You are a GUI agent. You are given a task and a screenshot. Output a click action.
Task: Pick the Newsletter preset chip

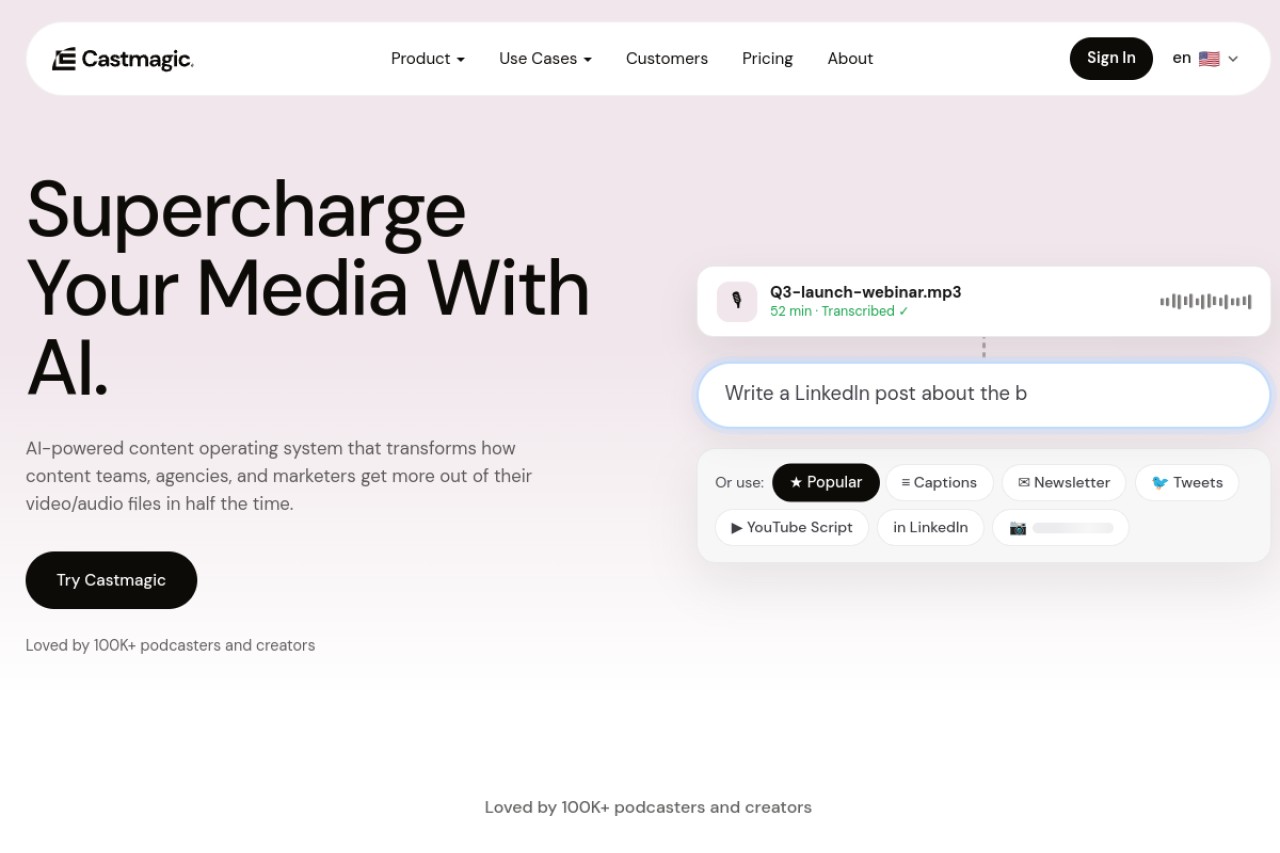point(1064,482)
